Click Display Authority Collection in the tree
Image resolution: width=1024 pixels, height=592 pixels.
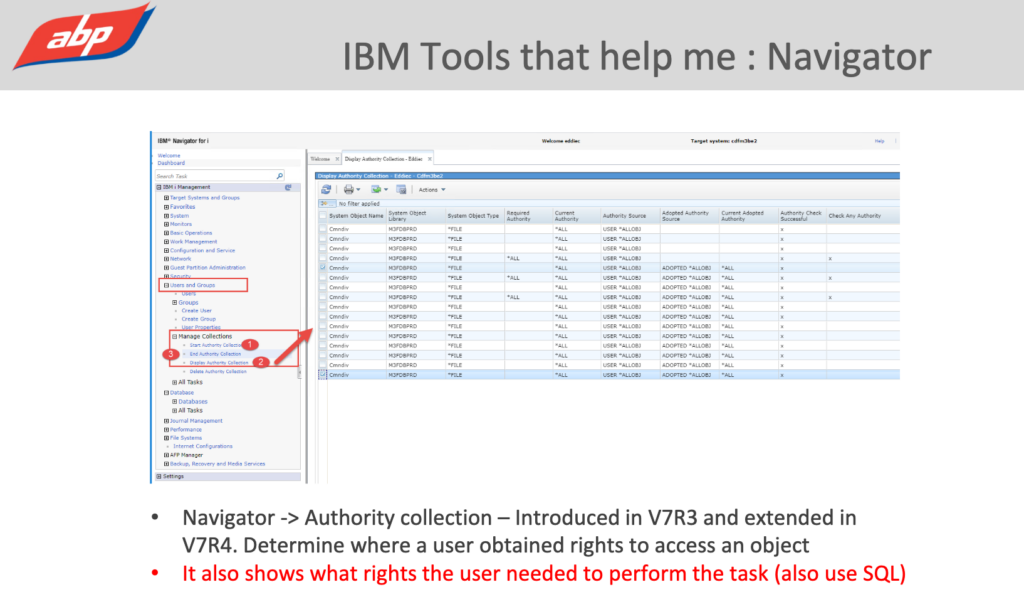[219, 363]
